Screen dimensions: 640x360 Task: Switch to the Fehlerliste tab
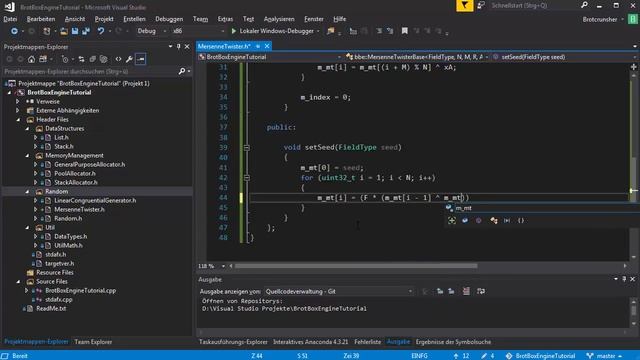(x=367, y=342)
